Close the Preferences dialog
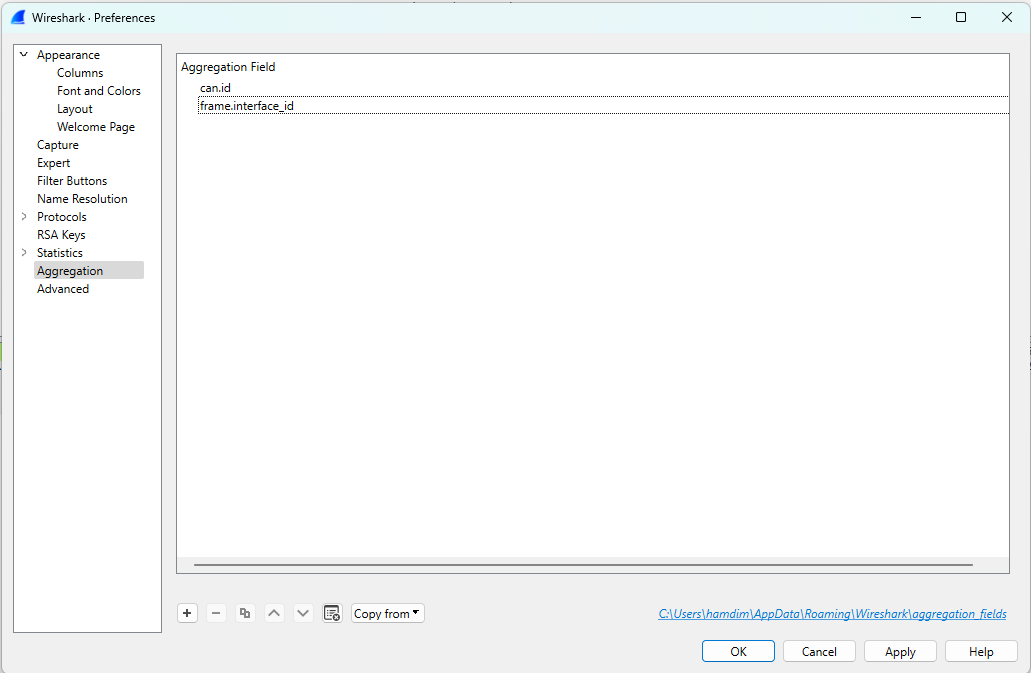Image resolution: width=1031 pixels, height=673 pixels. (x=1007, y=17)
